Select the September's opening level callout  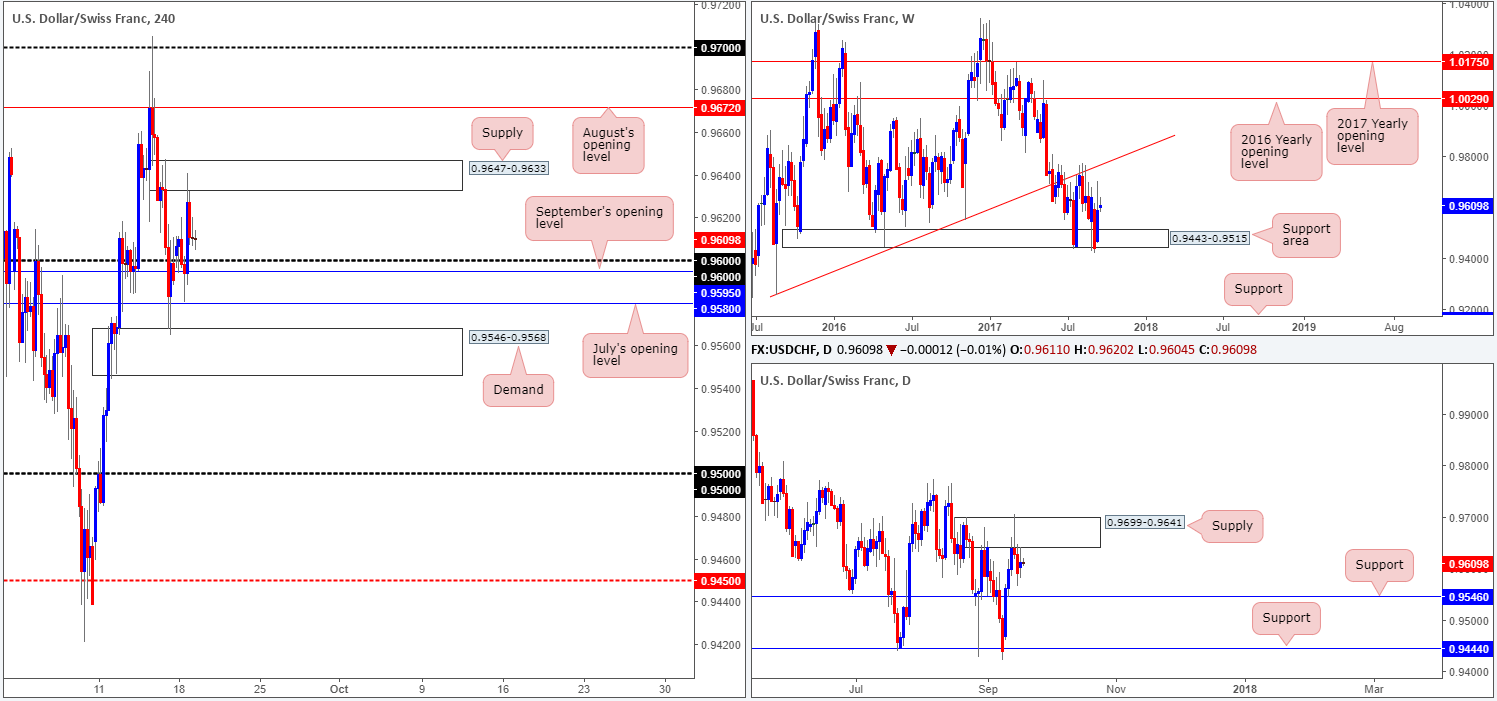click(597, 218)
